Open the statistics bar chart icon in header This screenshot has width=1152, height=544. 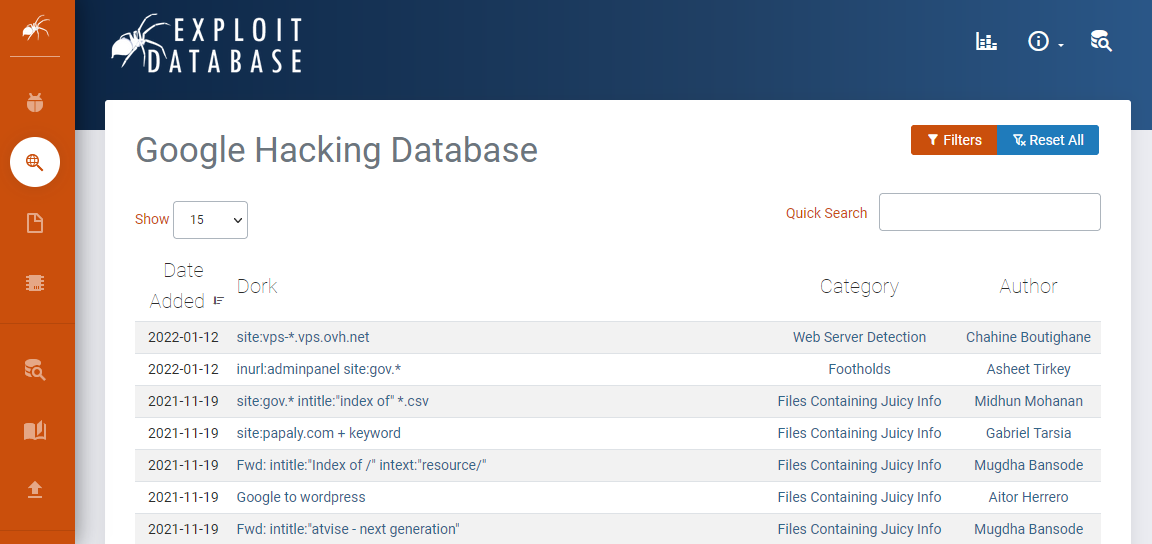coord(986,41)
